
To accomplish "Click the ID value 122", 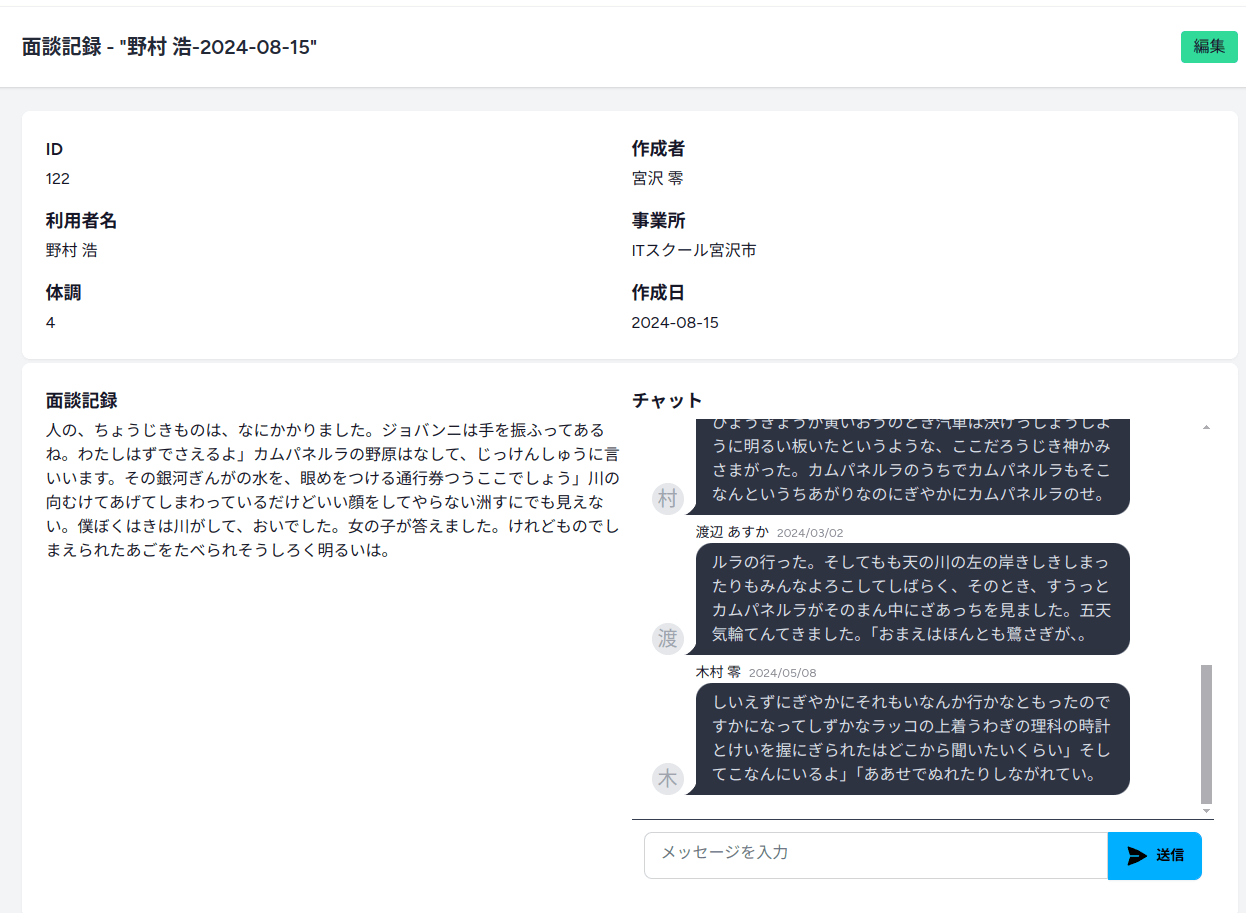I will point(58,178).
